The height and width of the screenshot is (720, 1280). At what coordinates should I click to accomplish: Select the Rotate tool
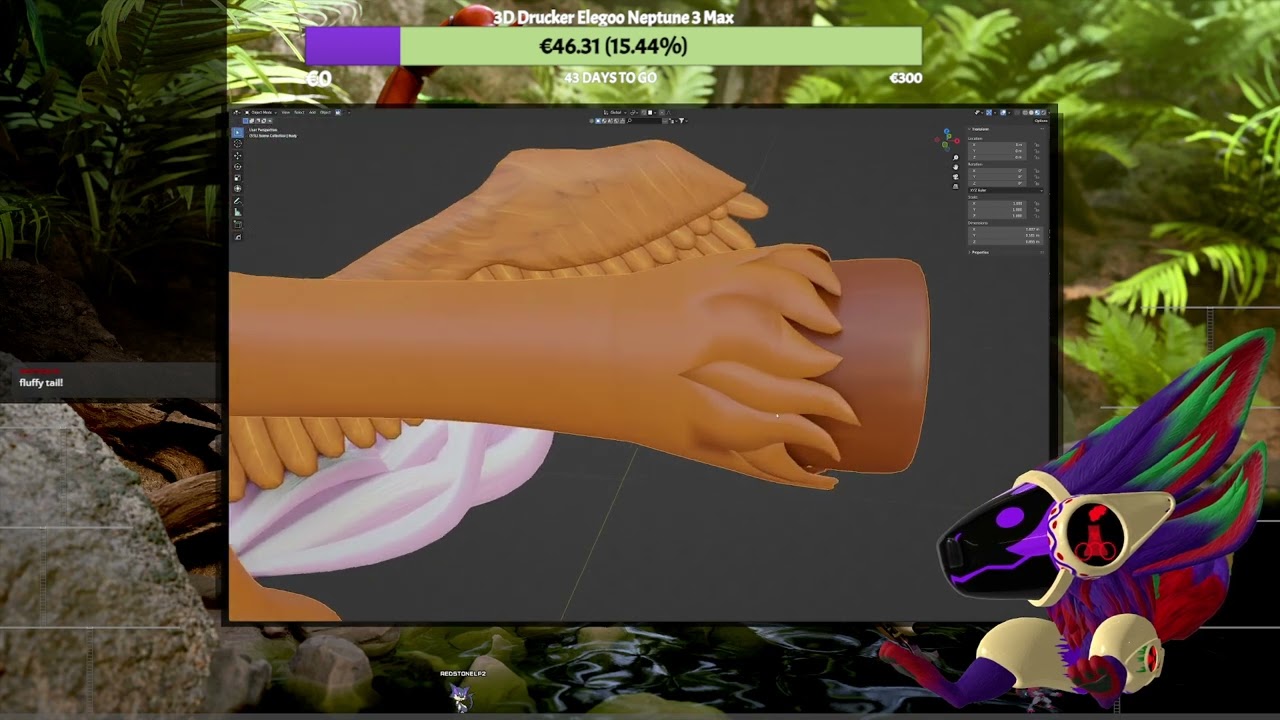click(x=237, y=167)
